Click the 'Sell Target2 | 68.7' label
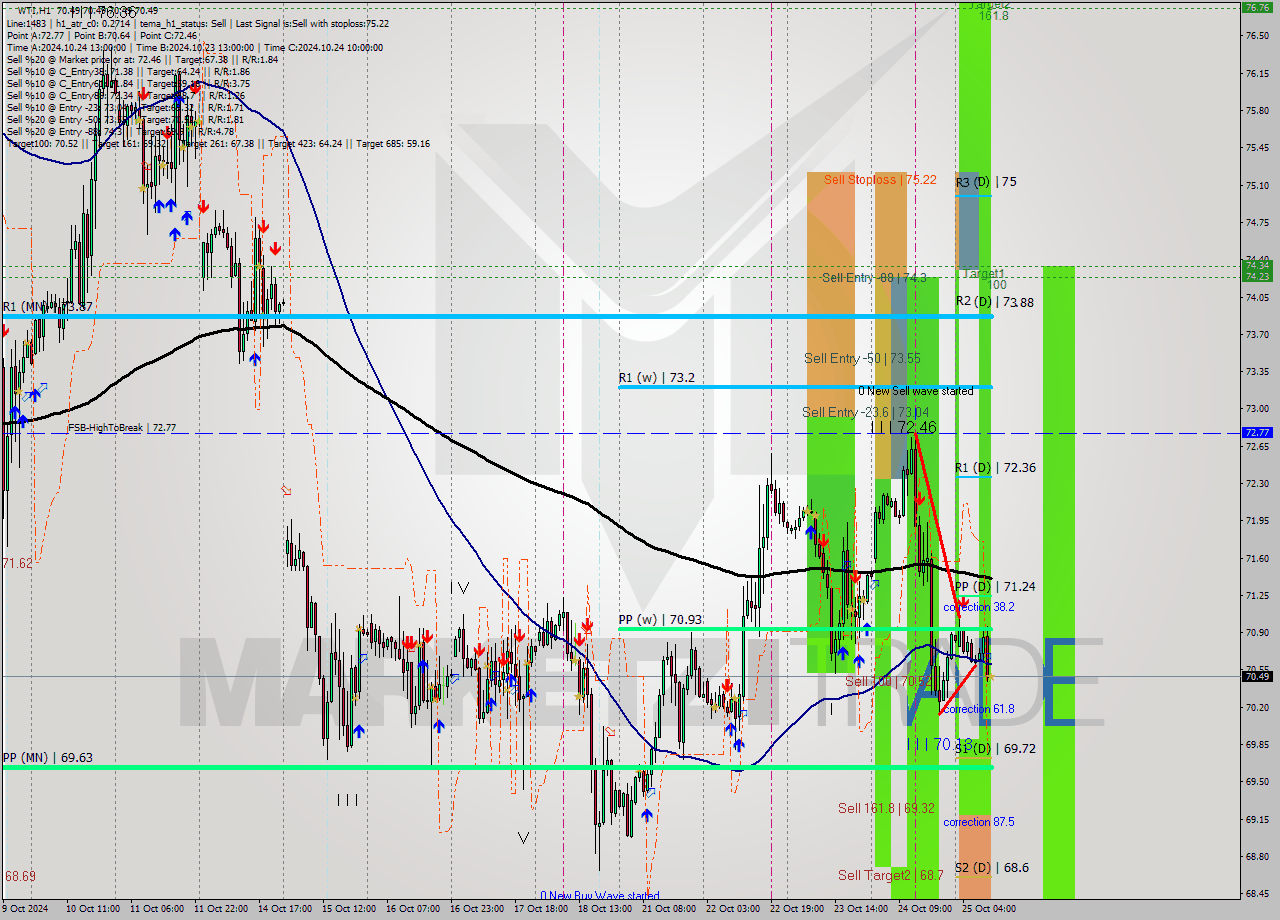This screenshot has height=920, width=1280. pyautogui.click(x=890, y=875)
